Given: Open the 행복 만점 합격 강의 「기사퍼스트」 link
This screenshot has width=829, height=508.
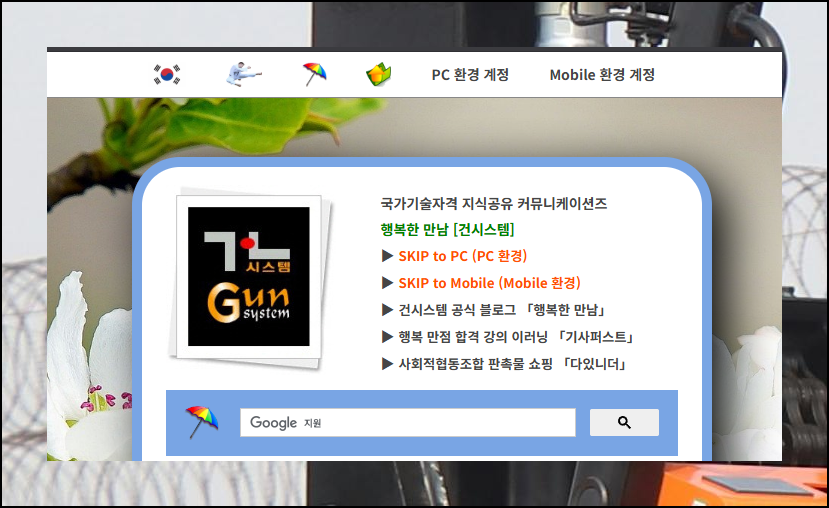Looking at the screenshot, I should tap(517, 337).
